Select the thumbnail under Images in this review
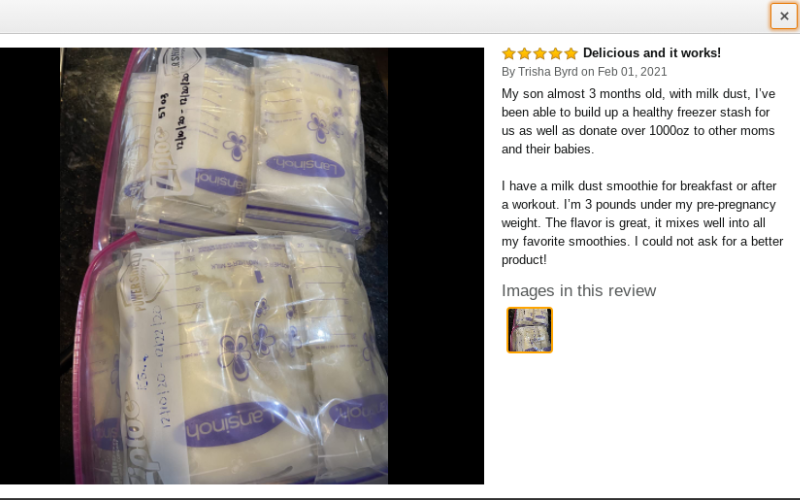The image size is (800, 500). click(529, 330)
